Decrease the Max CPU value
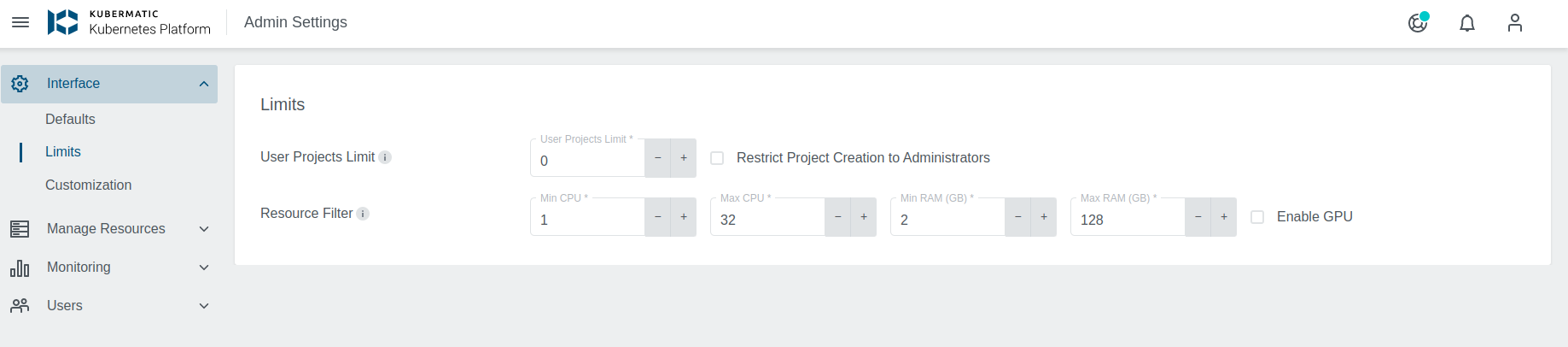The height and width of the screenshot is (347, 1568). click(837, 217)
